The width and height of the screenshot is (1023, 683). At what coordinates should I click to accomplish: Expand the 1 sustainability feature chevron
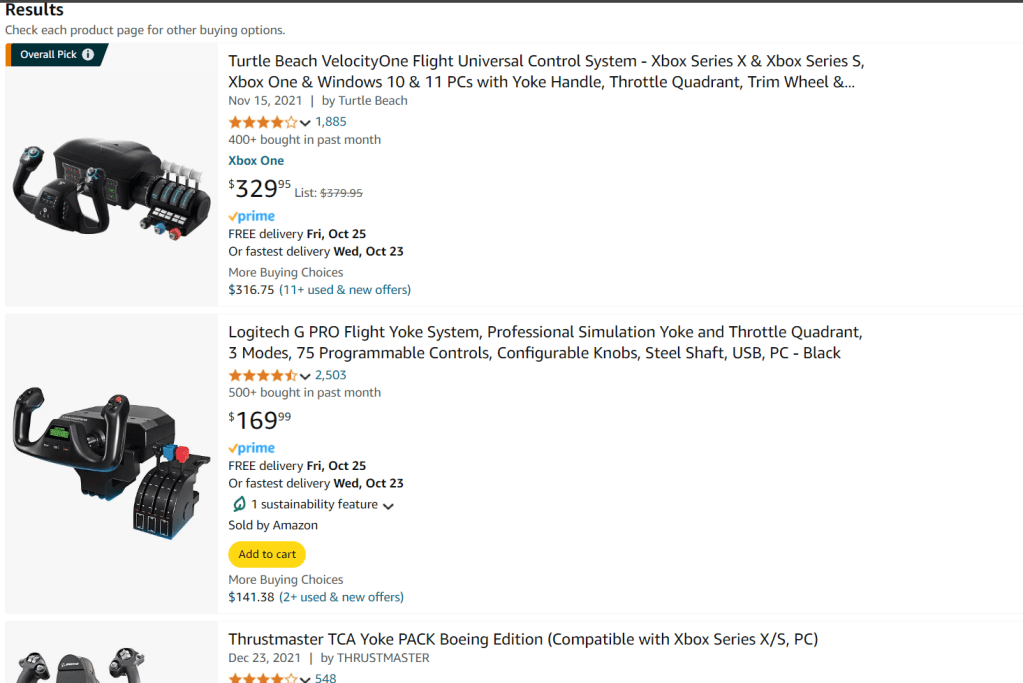coord(388,506)
